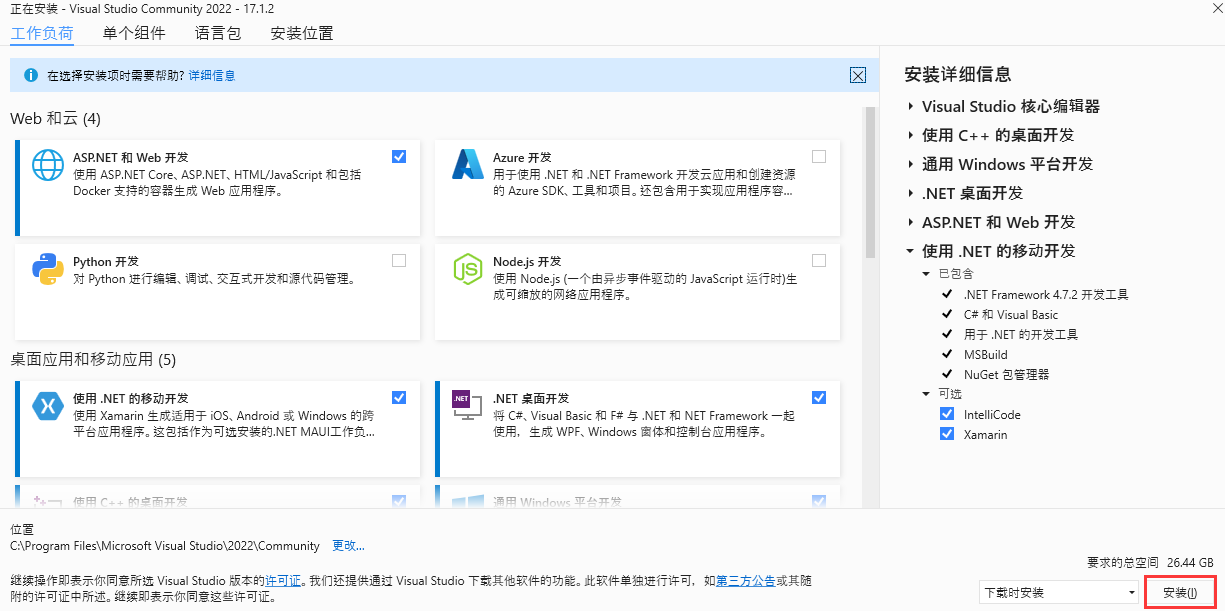
Task: Open the 语言包 tab
Action: [218, 33]
